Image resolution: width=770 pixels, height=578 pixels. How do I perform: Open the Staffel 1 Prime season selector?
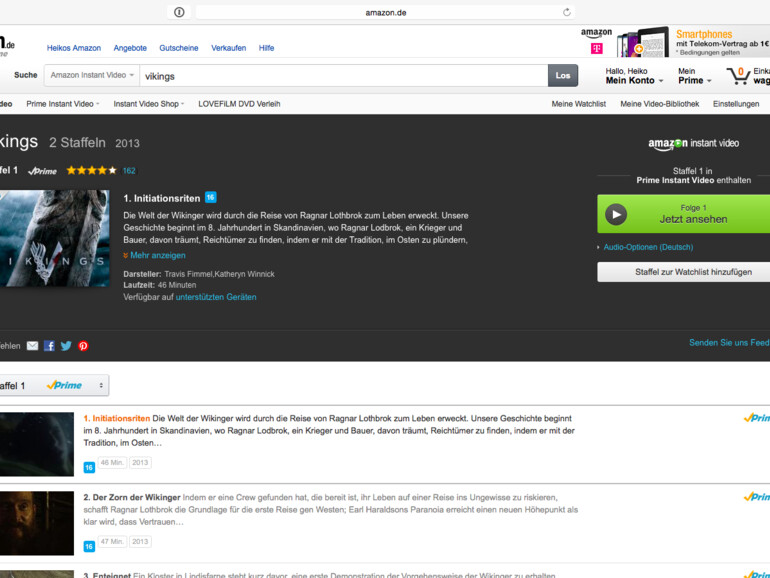click(54, 385)
